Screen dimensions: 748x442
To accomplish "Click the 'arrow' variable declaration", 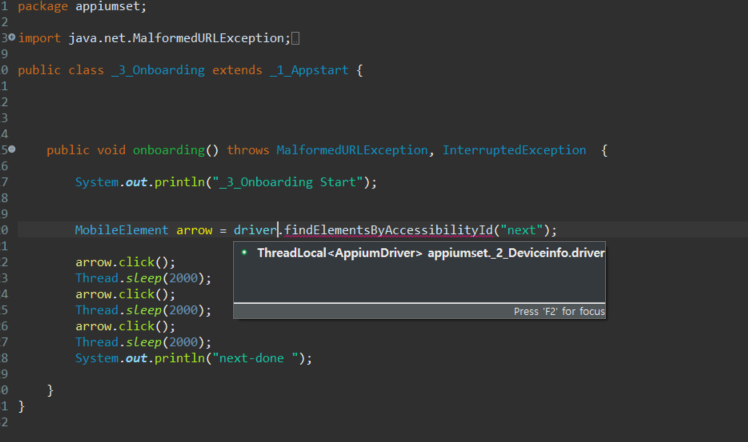I will click(194, 230).
